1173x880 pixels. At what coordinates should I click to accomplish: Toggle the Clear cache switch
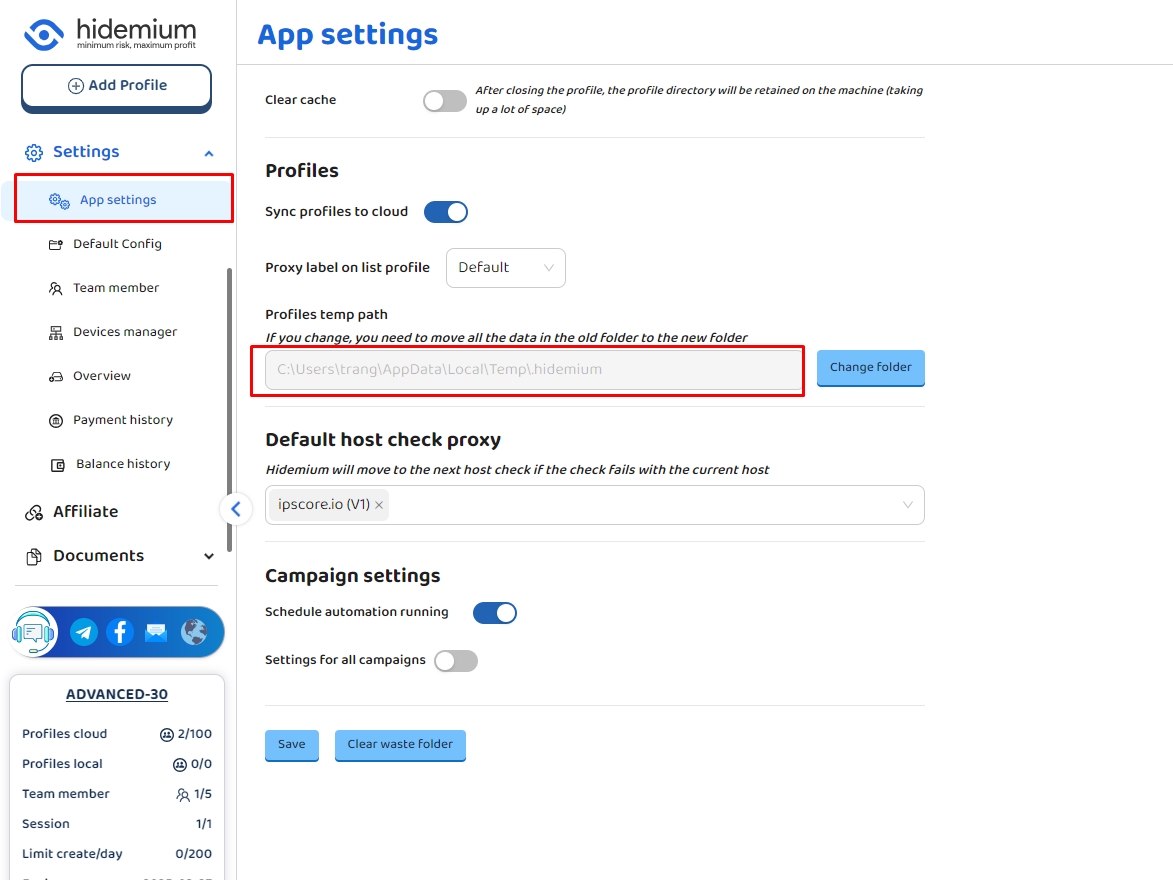445,100
